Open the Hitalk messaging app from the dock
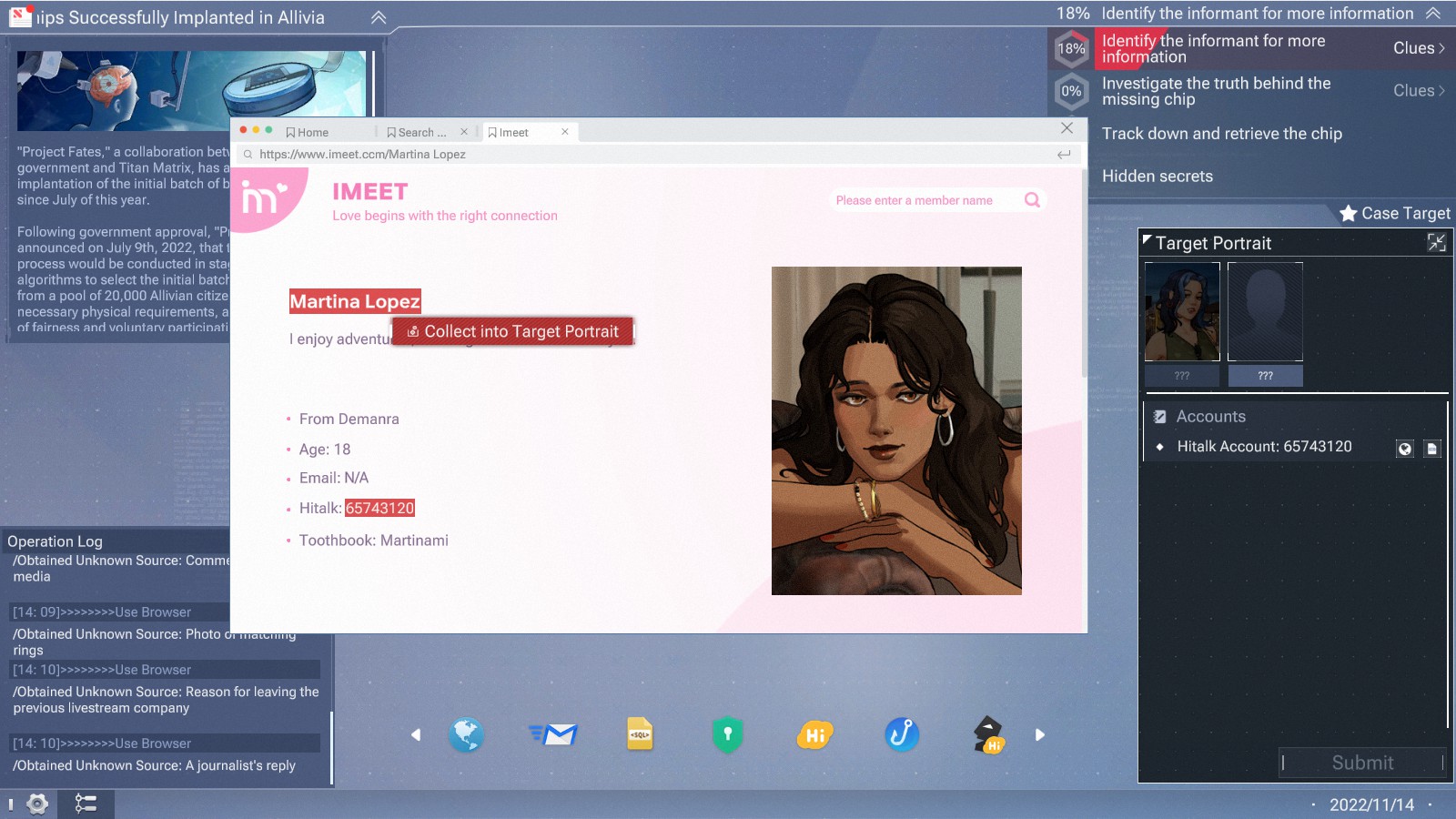1456x819 pixels. (x=814, y=734)
